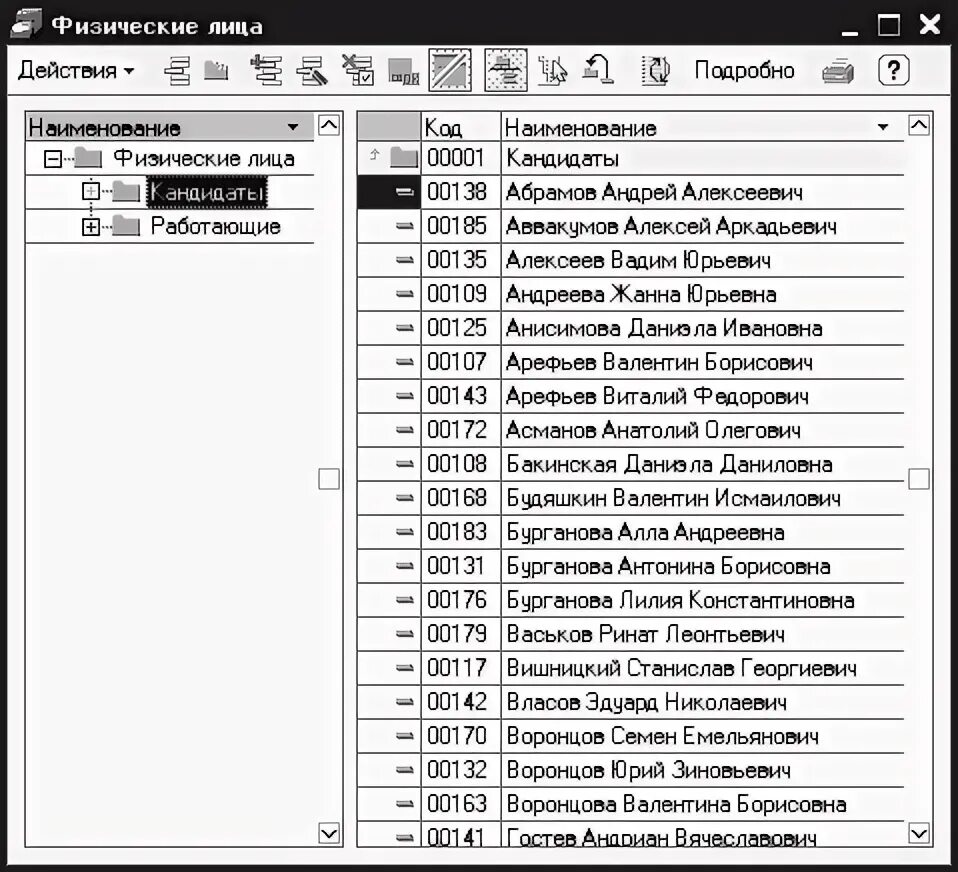This screenshot has width=958, height=872.
Task: Click code cell 00001 of Кандидаты
Action: coord(461,158)
